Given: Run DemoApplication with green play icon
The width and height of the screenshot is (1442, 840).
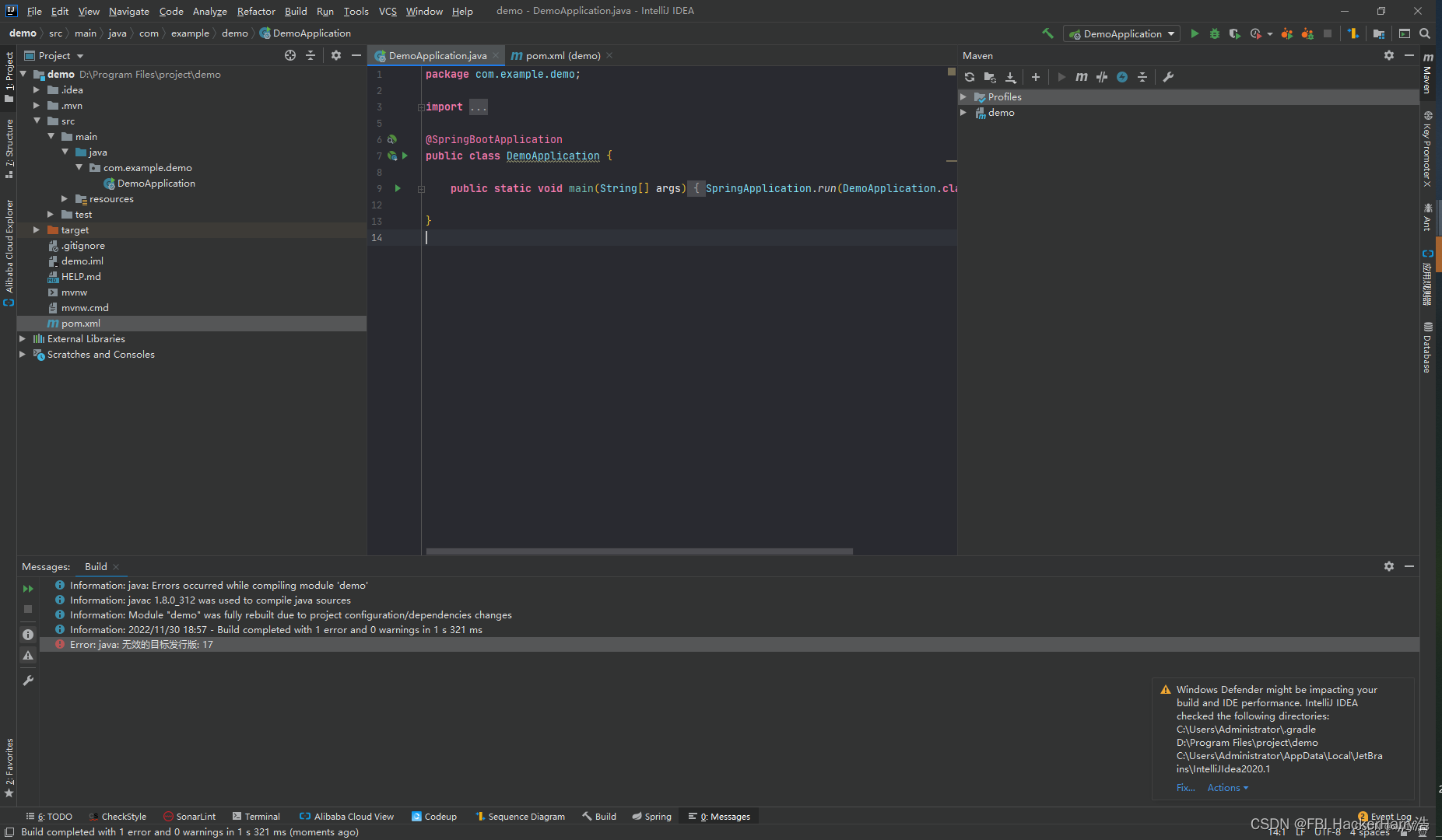Looking at the screenshot, I should 1195,33.
